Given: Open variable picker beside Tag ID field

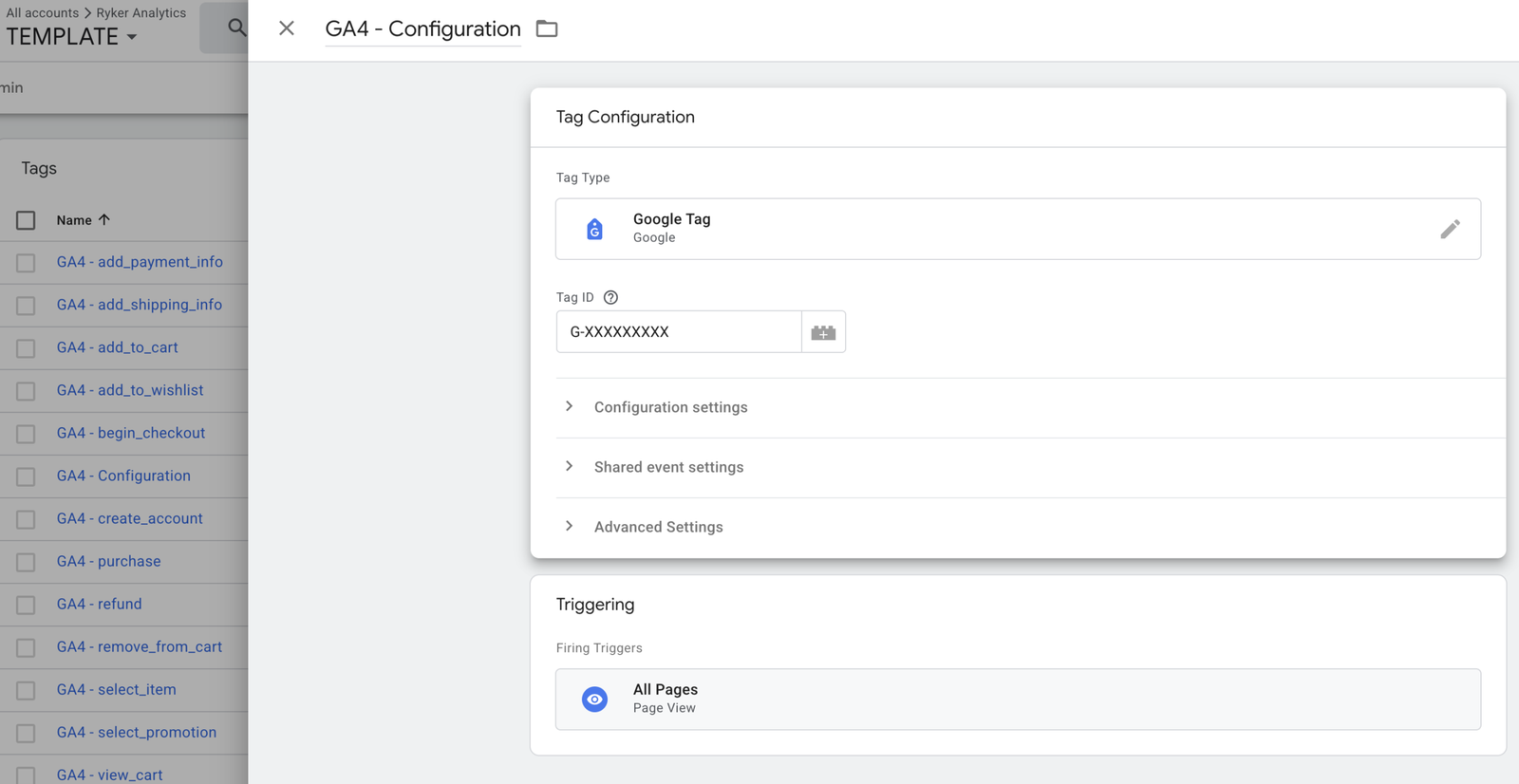Looking at the screenshot, I should click(823, 332).
